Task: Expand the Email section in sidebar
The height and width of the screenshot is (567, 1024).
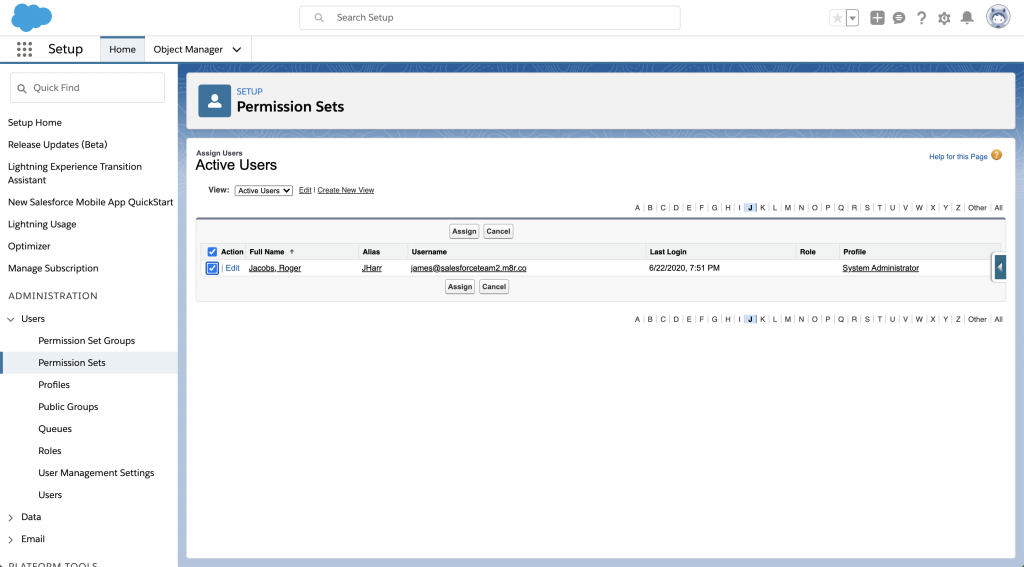Action: pyautogui.click(x=10, y=540)
